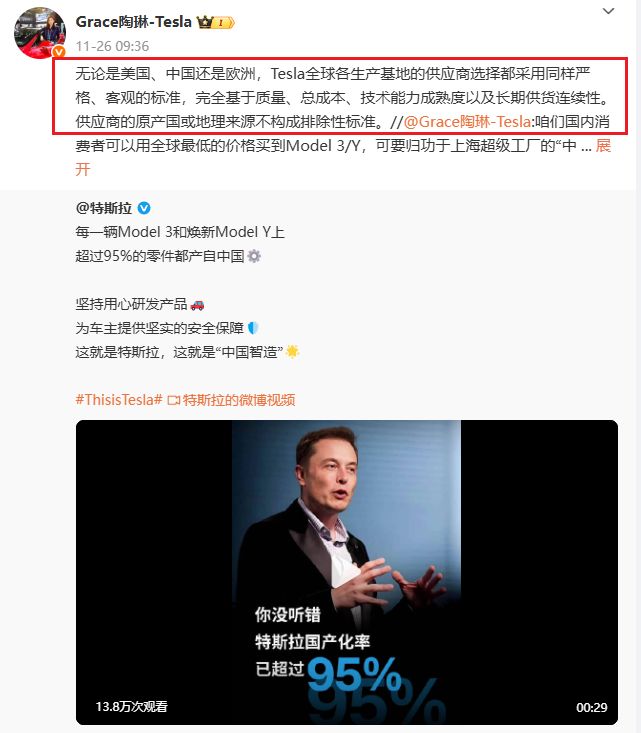Click the video camera icon before 特斯拉的微博视频

[x=173, y=401]
